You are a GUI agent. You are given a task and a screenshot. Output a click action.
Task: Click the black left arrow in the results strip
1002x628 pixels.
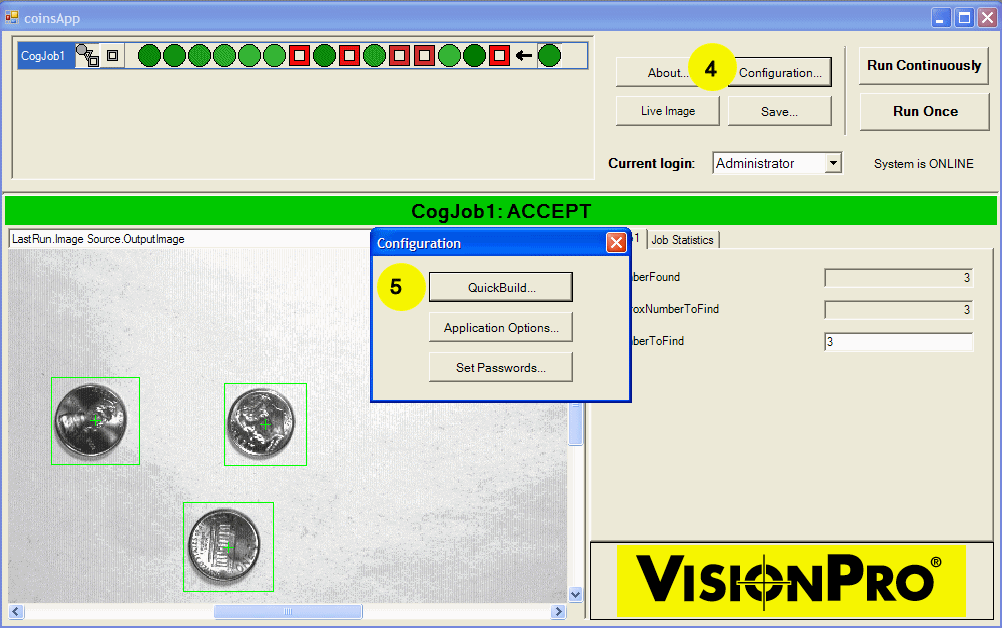point(524,56)
